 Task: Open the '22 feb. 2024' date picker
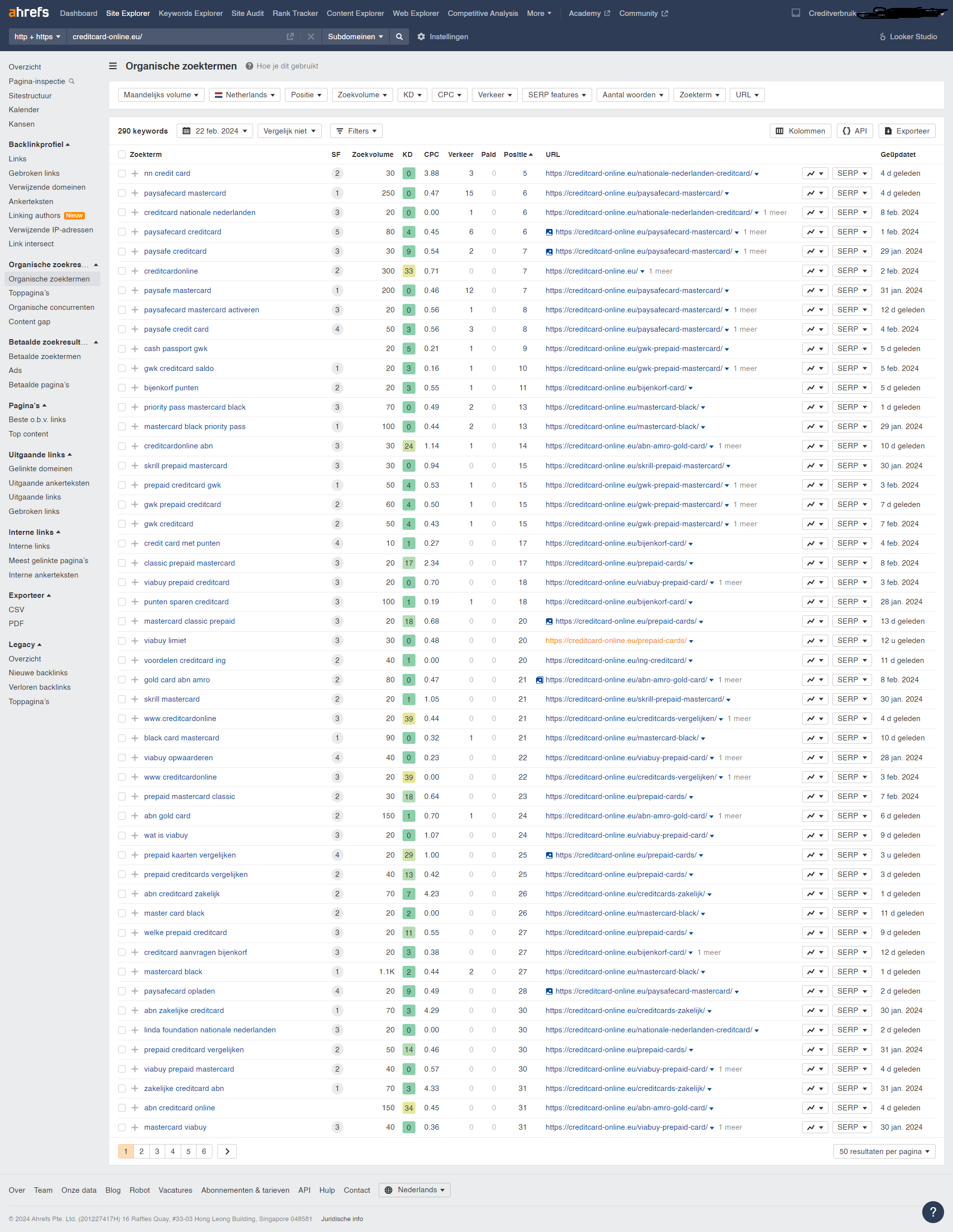(x=214, y=131)
